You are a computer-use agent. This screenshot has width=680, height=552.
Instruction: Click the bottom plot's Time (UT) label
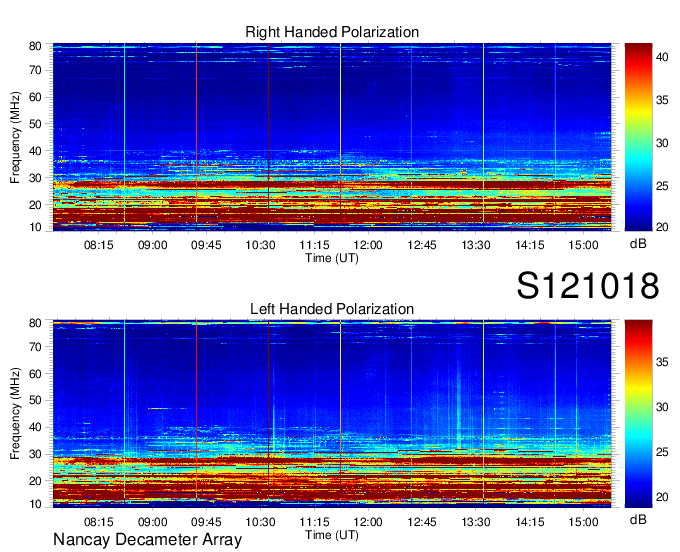332,536
